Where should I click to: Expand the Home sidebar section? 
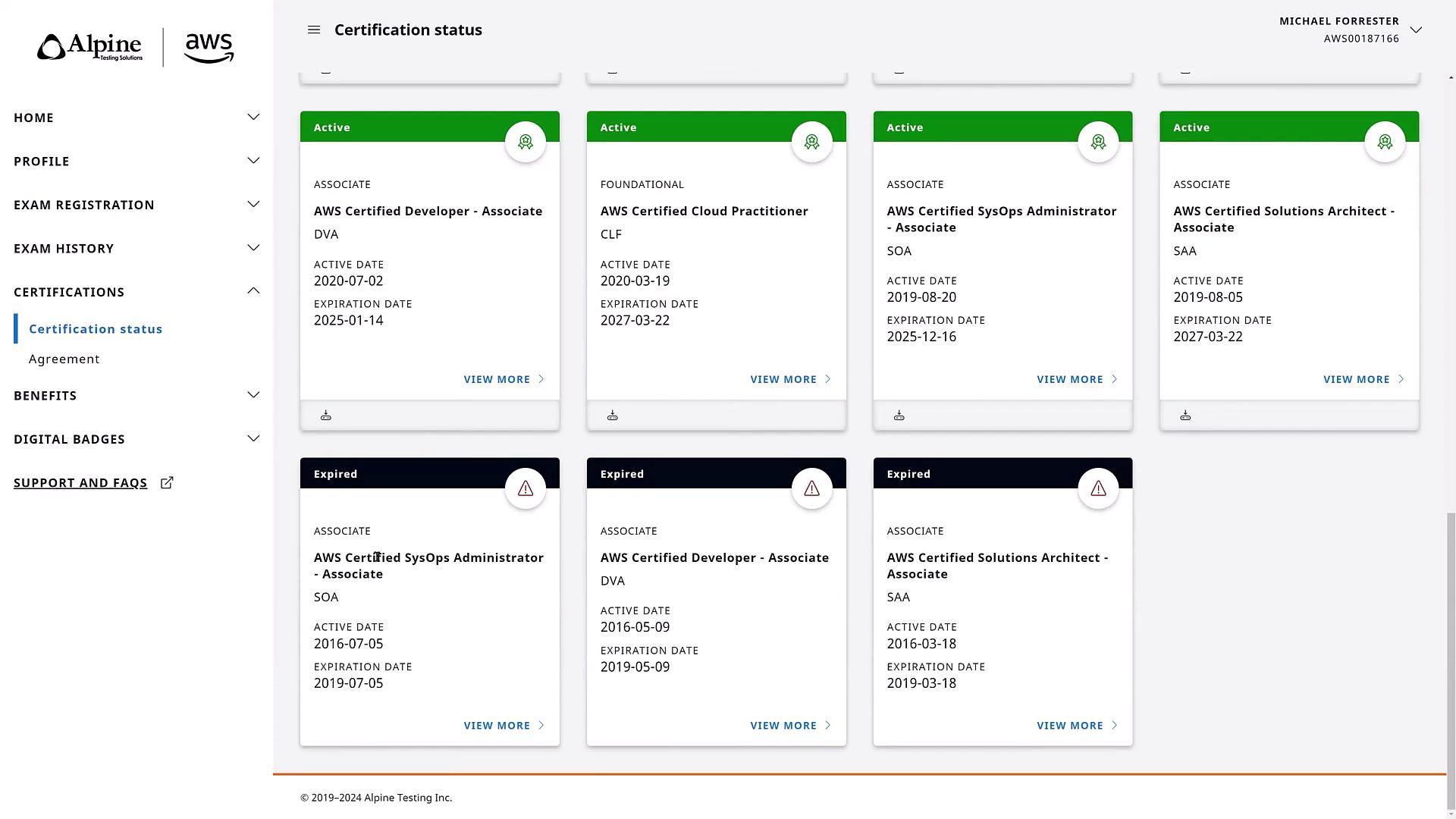[253, 118]
